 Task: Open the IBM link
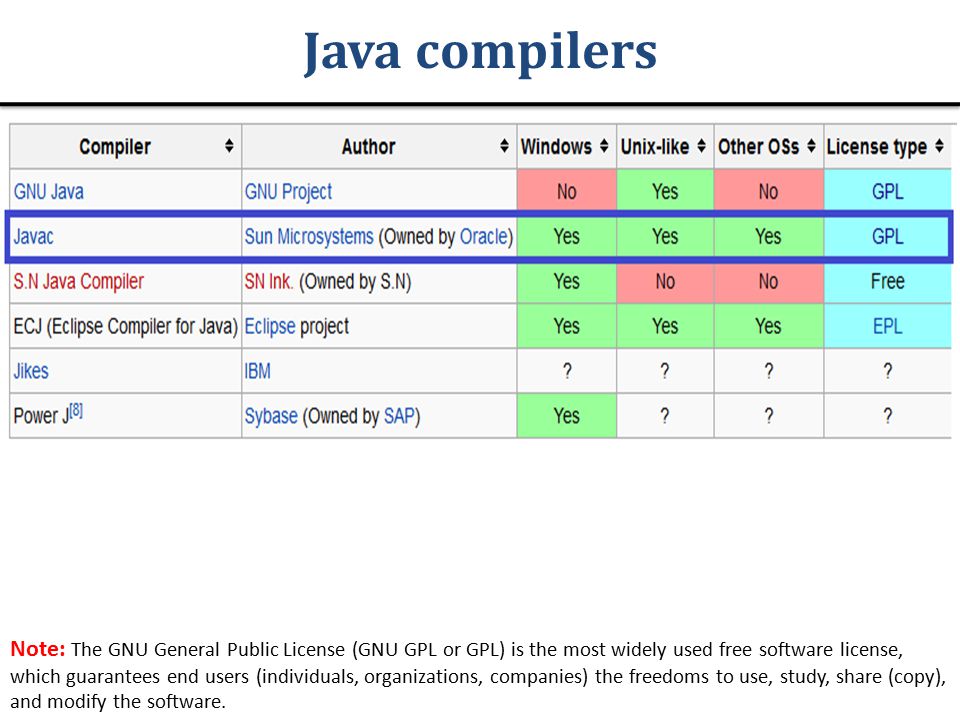tap(257, 371)
